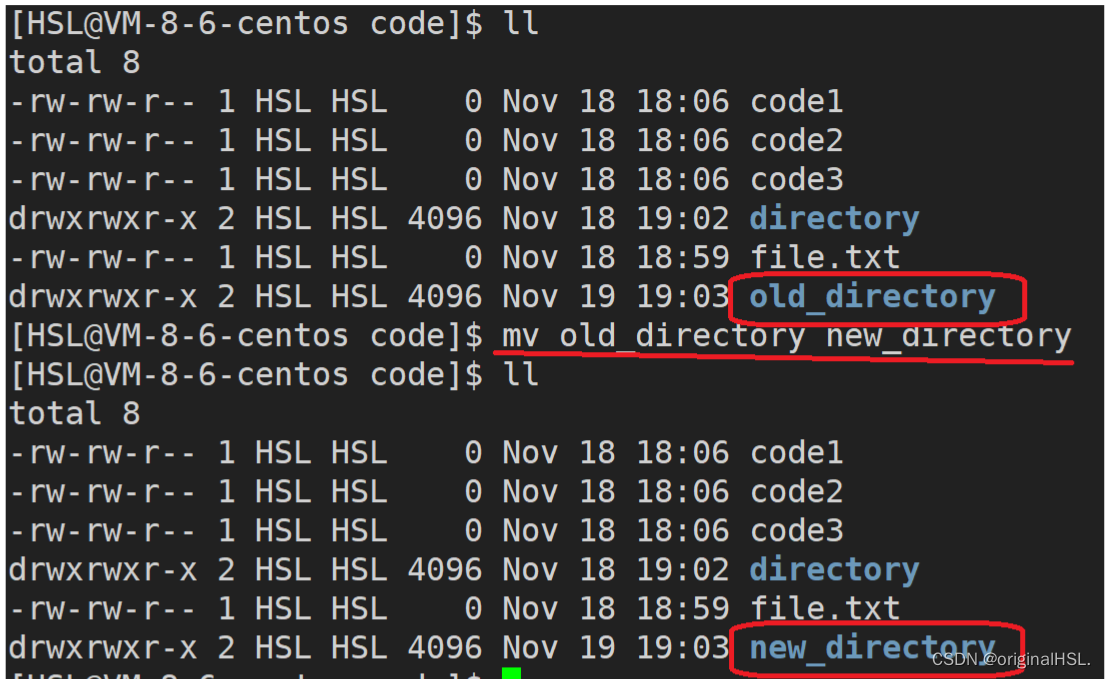
Task: Click drwxrwxr-x permissions on new_directory row
Action: [103, 647]
